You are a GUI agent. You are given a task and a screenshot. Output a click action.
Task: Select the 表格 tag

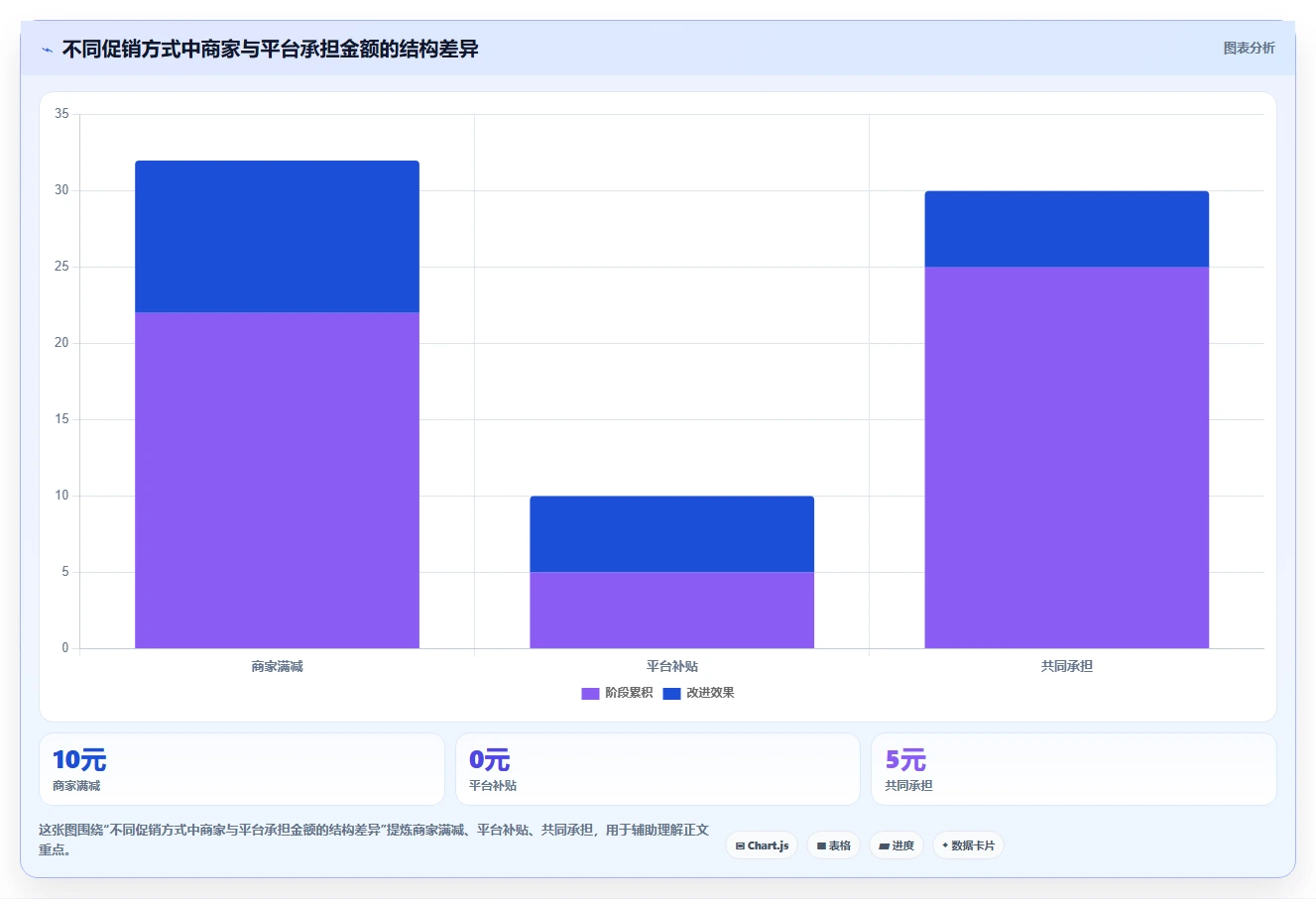click(x=833, y=845)
